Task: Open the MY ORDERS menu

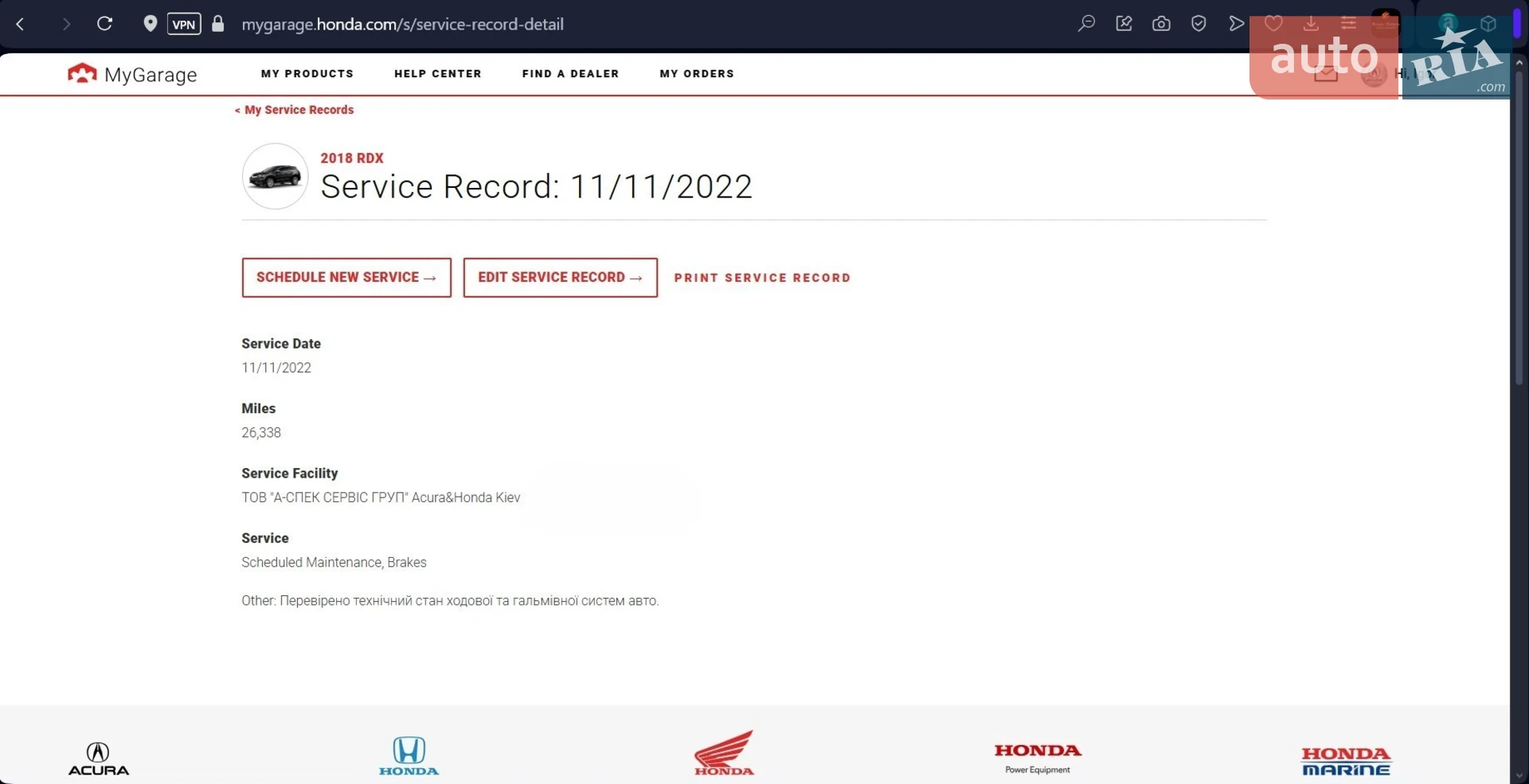Action: tap(697, 73)
